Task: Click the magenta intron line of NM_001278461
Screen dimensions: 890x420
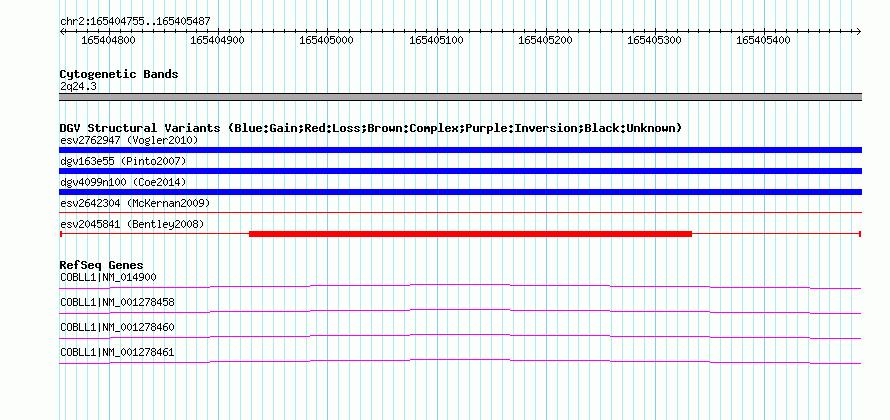Action: (x=460, y=361)
